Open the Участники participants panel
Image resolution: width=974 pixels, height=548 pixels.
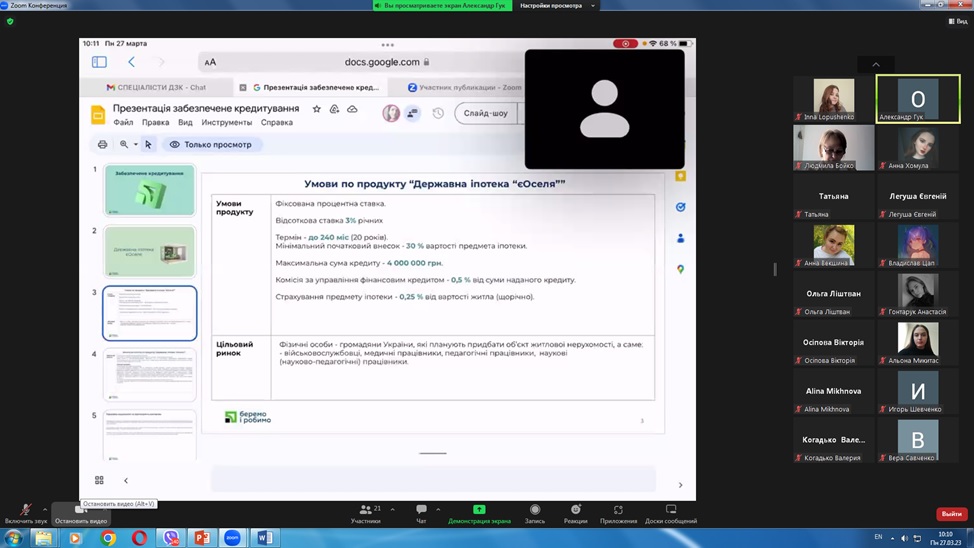pyautogui.click(x=366, y=513)
